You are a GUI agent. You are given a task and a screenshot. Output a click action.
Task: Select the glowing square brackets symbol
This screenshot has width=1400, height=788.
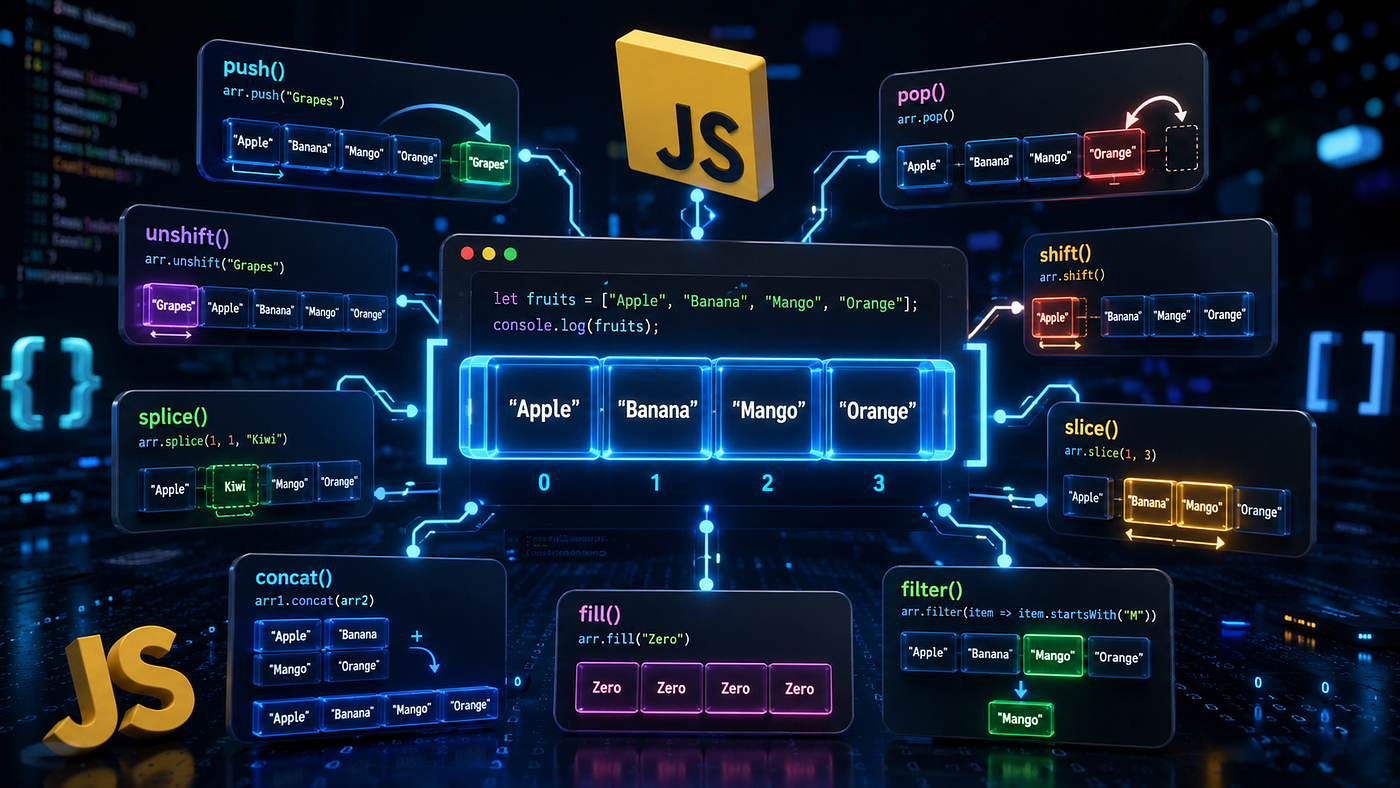click(1350, 372)
